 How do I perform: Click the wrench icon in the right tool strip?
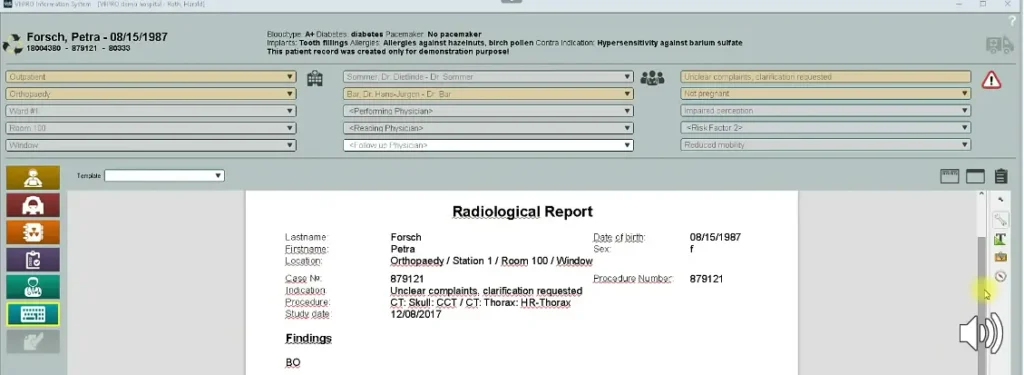1000,220
